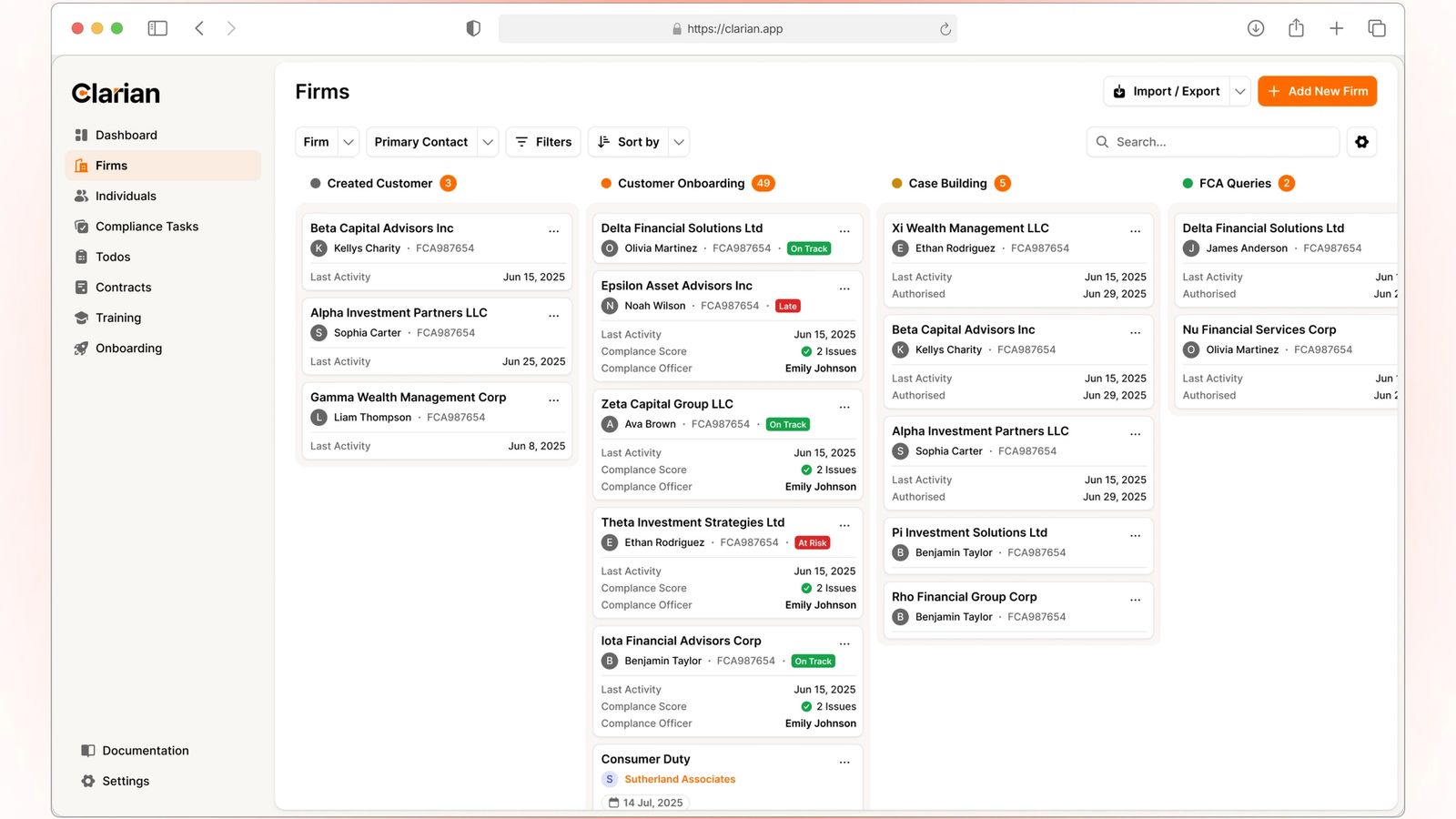The height and width of the screenshot is (819, 1456).
Task: Click the 14 Jul, 2025 date chip
Action: [645, 803]
